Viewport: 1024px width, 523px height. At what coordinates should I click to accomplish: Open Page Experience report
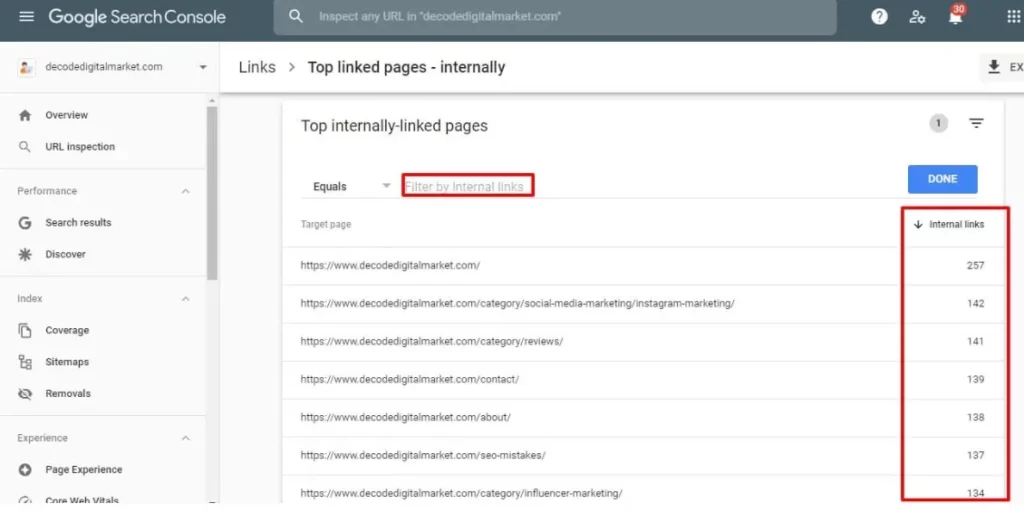coord(84,469)
